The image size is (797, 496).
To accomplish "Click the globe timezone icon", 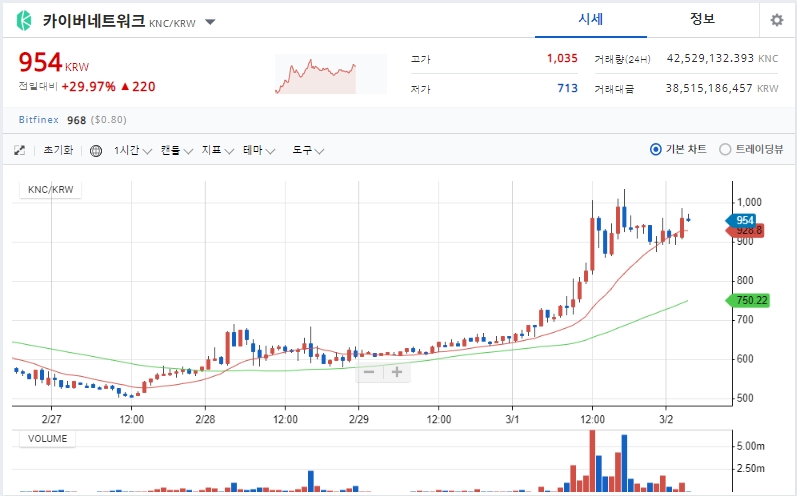I will (96, 151).
